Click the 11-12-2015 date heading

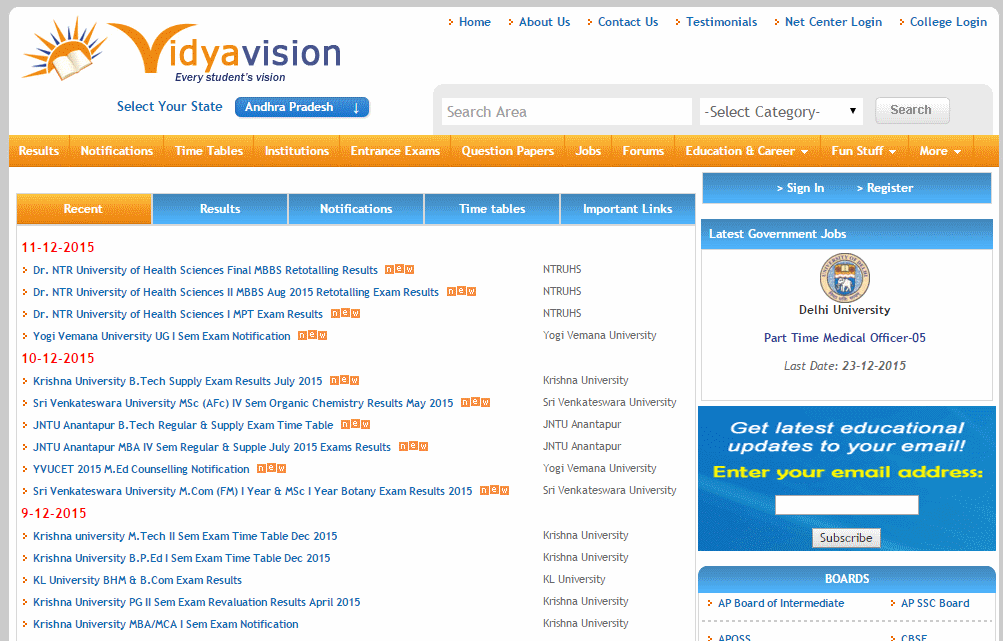point(58,248)
